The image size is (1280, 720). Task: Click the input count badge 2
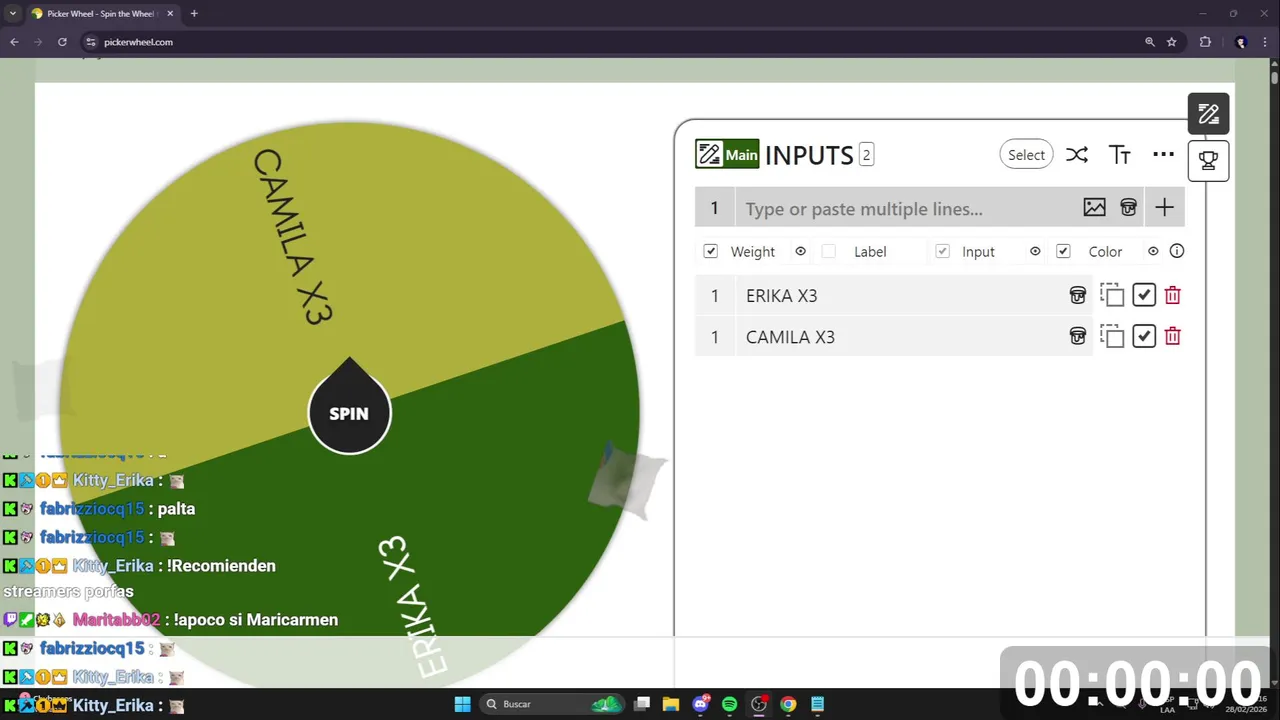866,154
